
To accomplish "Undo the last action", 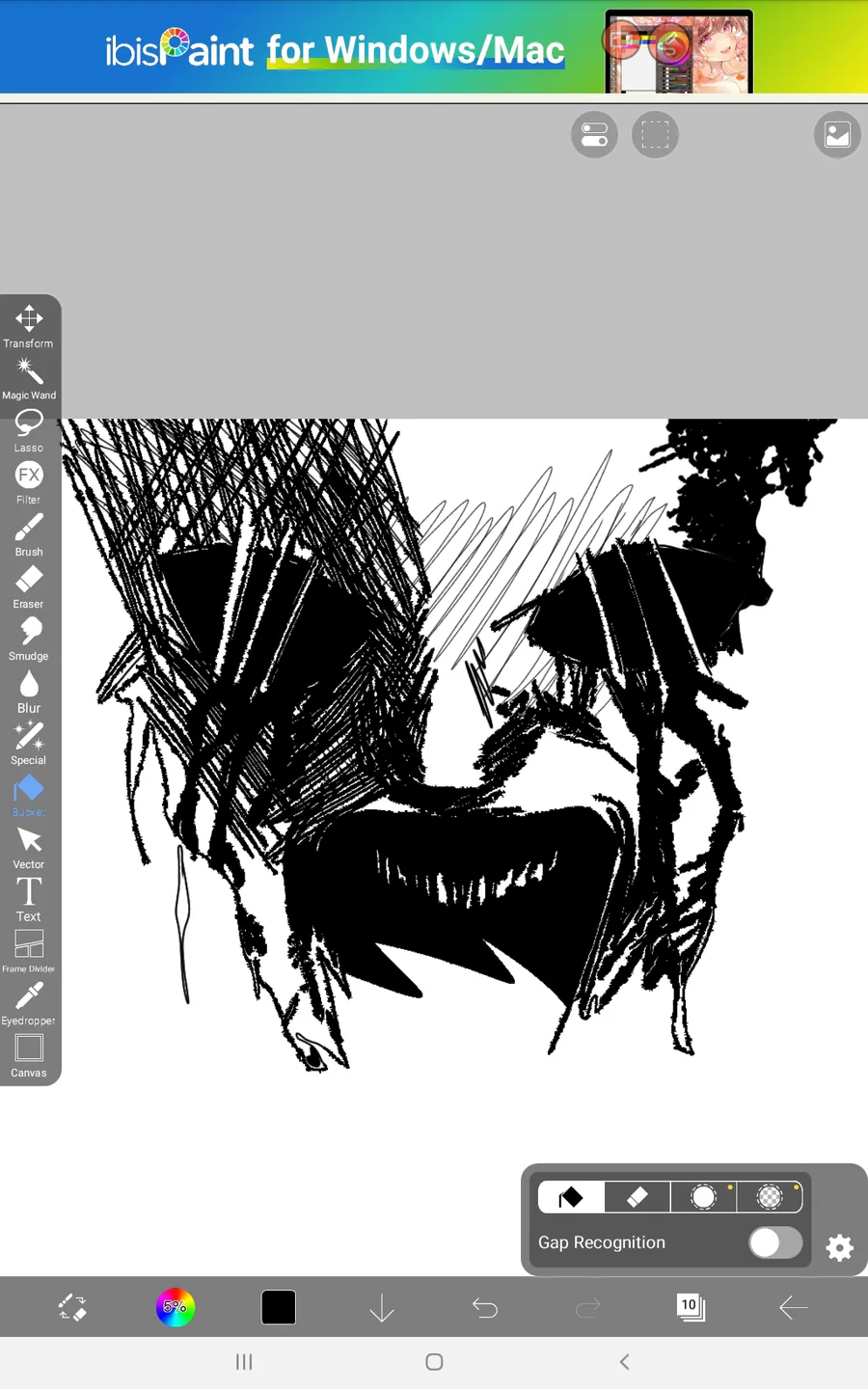I will coord(485,1308).
